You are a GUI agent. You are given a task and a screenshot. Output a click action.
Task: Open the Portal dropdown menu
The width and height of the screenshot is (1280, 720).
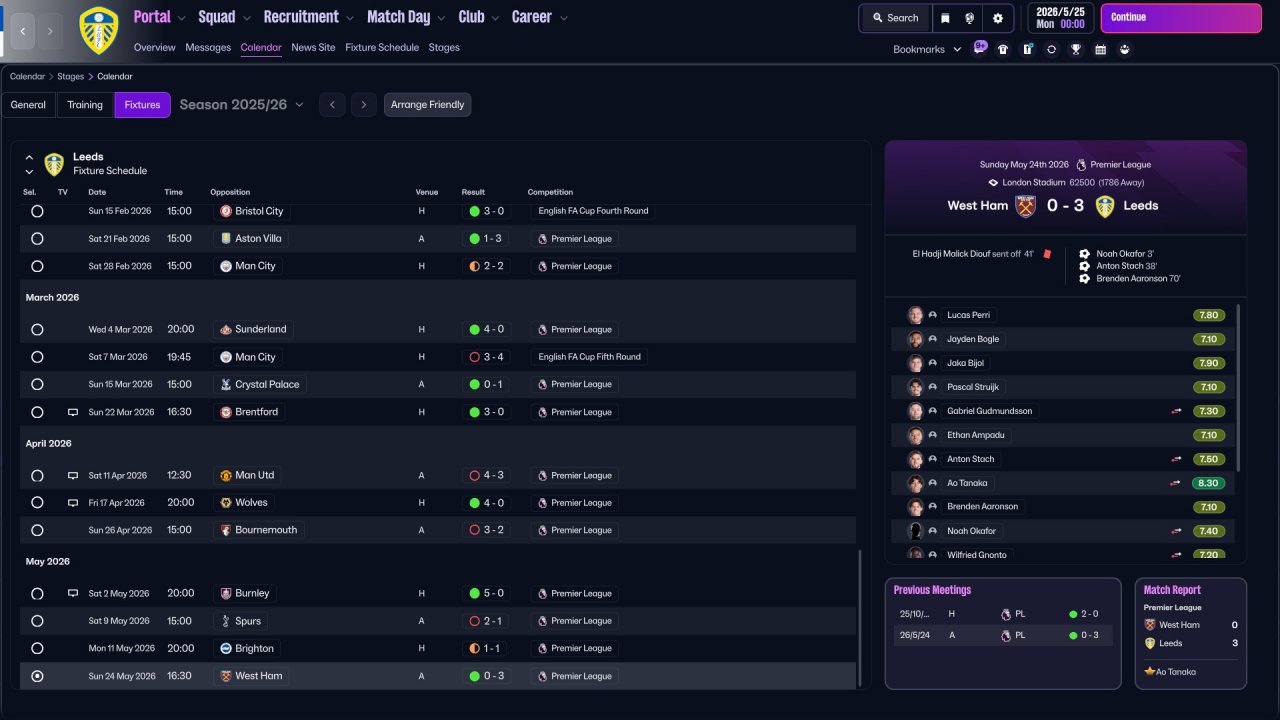coord(159,17)
